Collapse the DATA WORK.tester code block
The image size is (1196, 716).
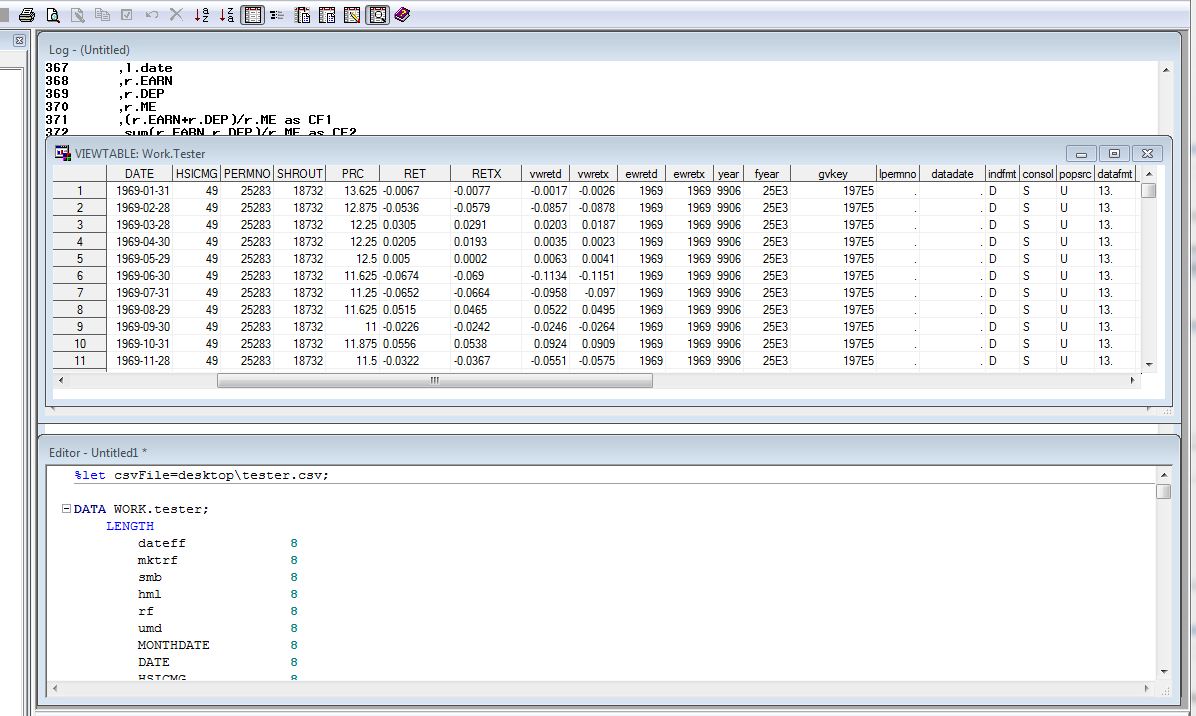point(66,509)
